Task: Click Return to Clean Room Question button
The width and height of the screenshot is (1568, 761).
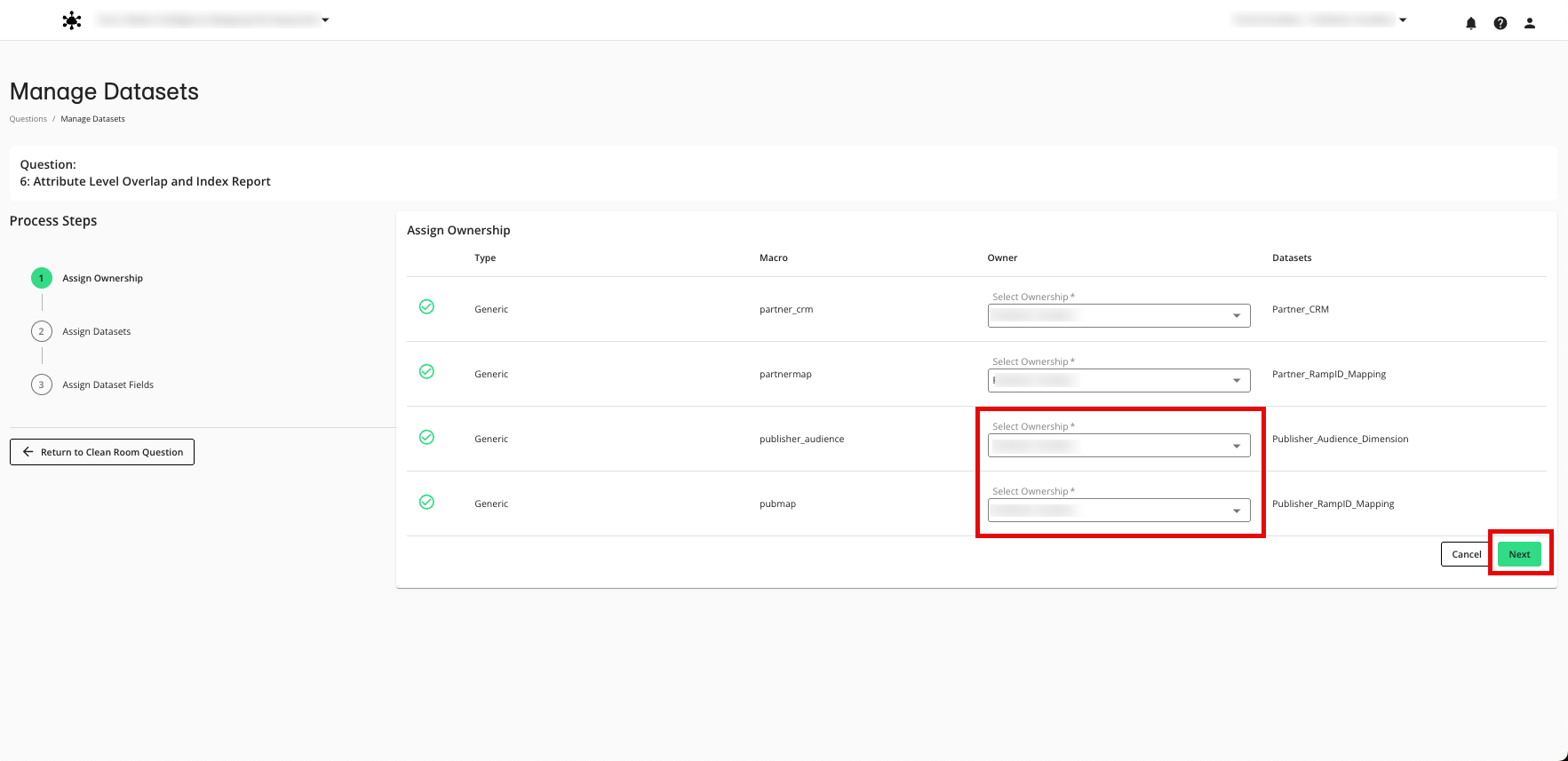Action: coord(102,452)
